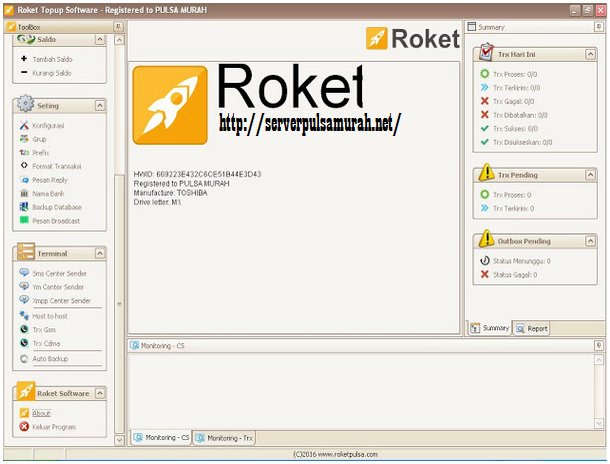
Task: Collapse the Seting section
Action: tap(100, 105)
